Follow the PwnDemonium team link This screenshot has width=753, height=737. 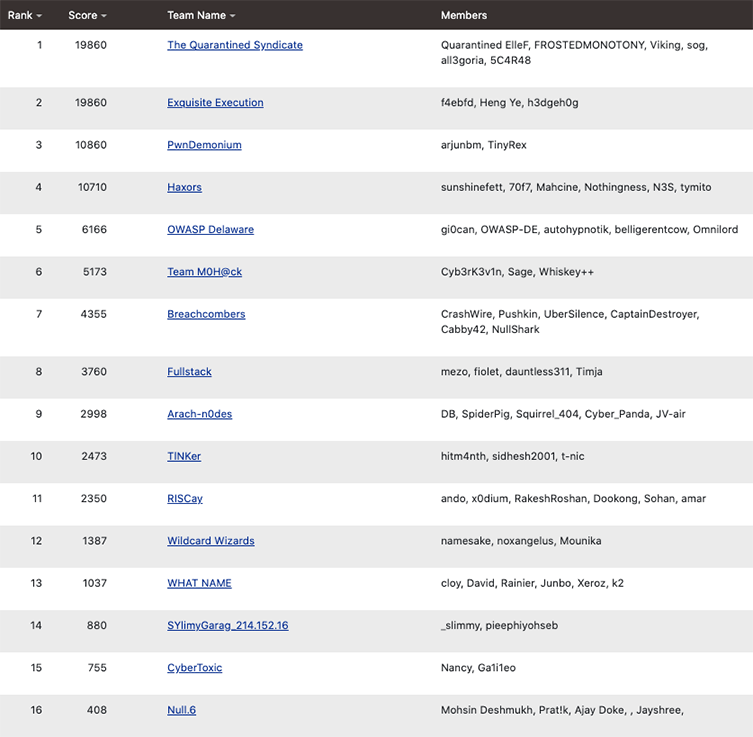204,145
